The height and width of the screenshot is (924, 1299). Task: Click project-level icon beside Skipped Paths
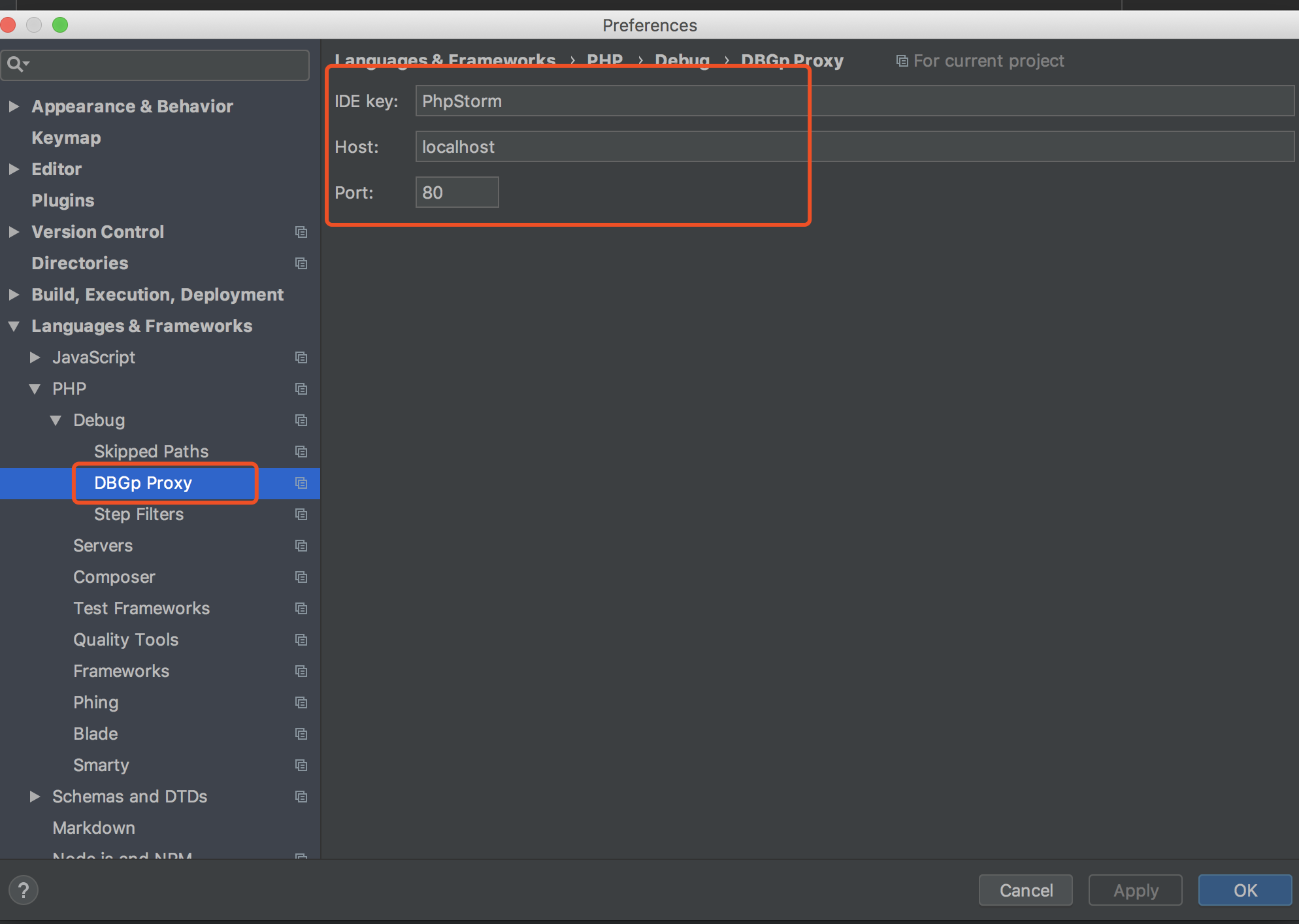[301, 452]
